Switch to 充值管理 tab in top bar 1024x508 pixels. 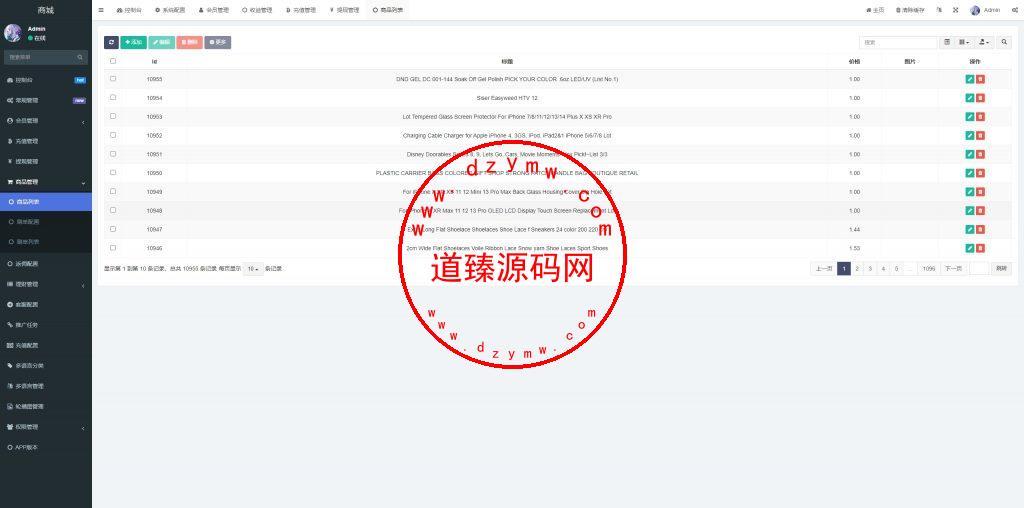(300, 10)
